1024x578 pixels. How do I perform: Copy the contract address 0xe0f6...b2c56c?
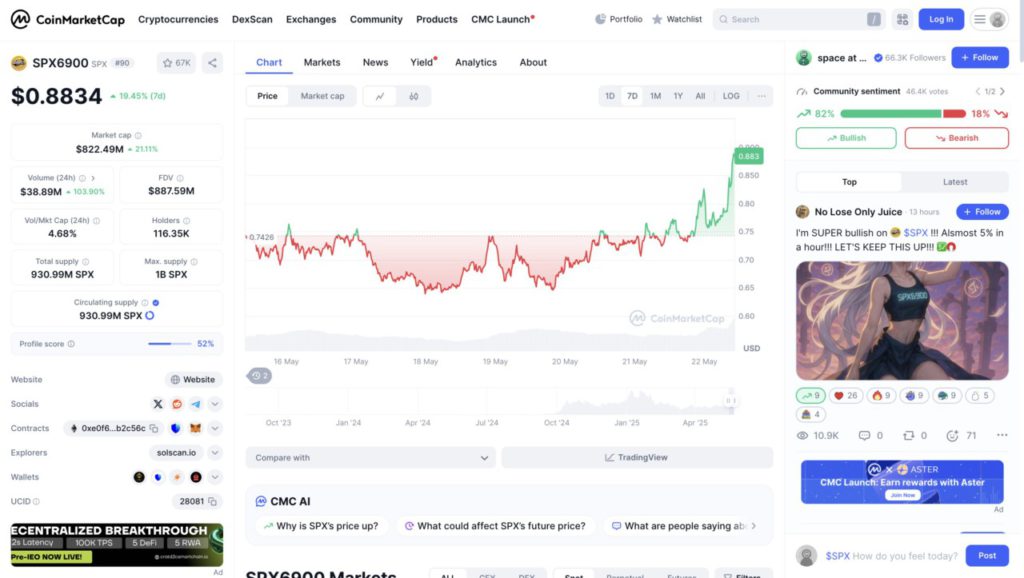click(x=154, y=428)
